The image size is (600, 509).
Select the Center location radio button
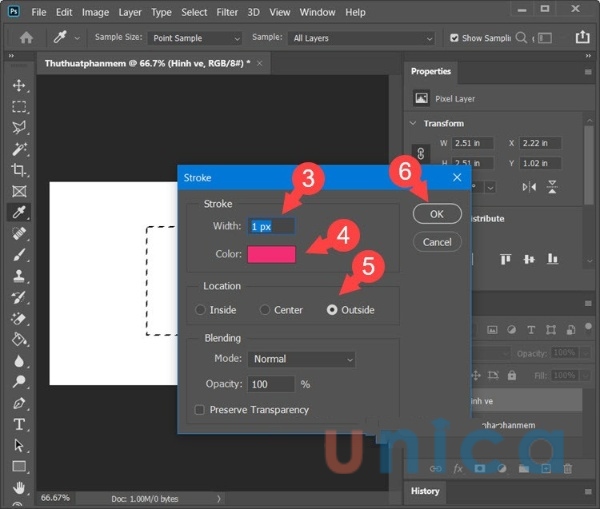coord(266,310)
